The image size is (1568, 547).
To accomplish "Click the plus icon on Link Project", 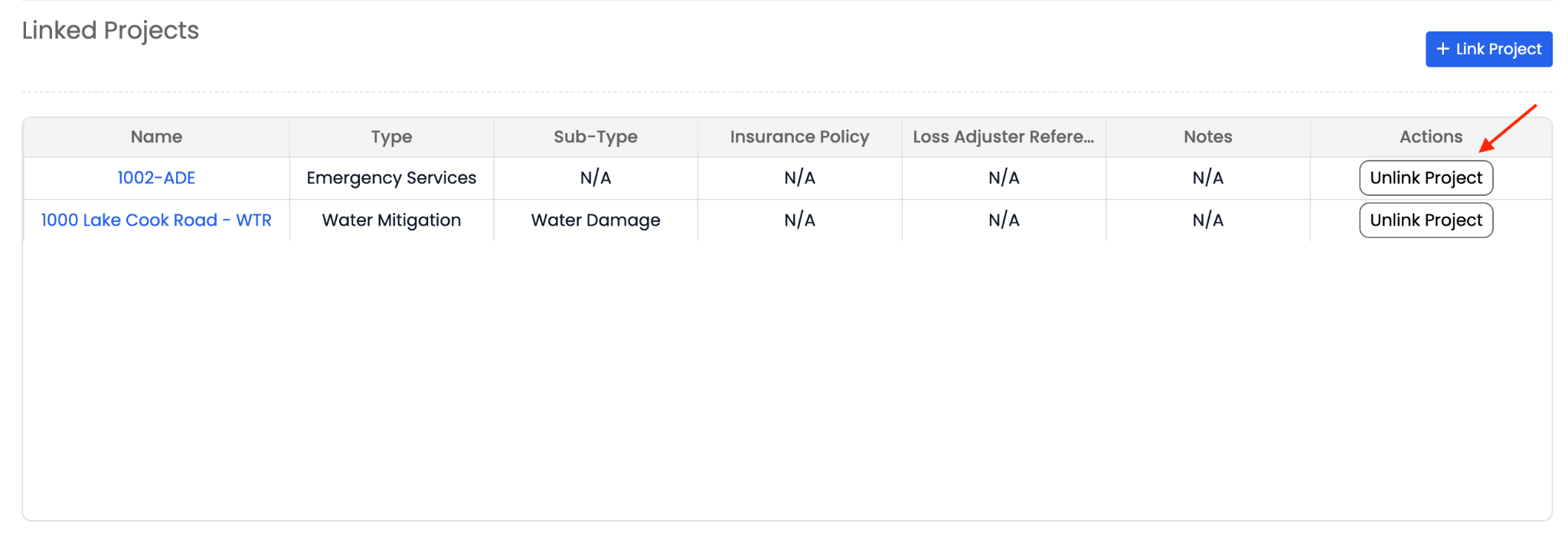I will click(x=1442, y=49).
